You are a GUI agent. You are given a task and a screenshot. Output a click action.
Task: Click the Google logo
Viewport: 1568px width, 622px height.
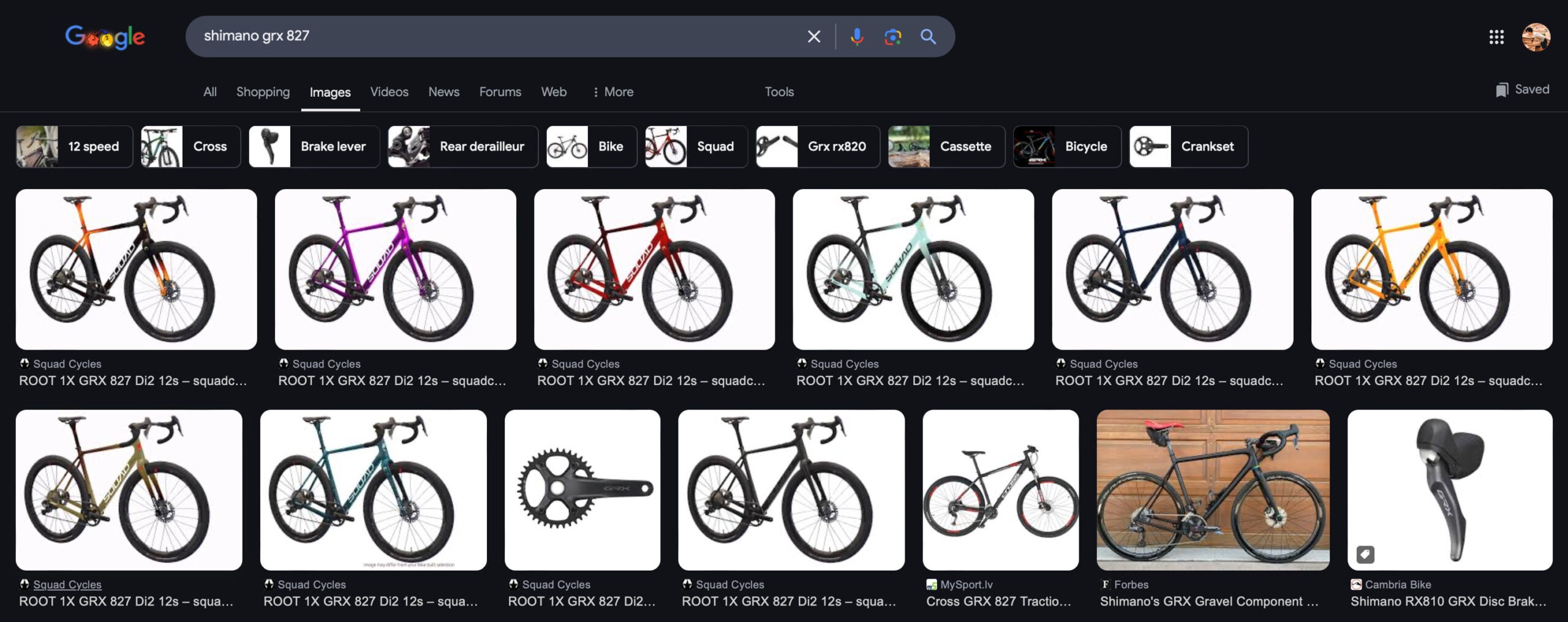coord(105,37)
